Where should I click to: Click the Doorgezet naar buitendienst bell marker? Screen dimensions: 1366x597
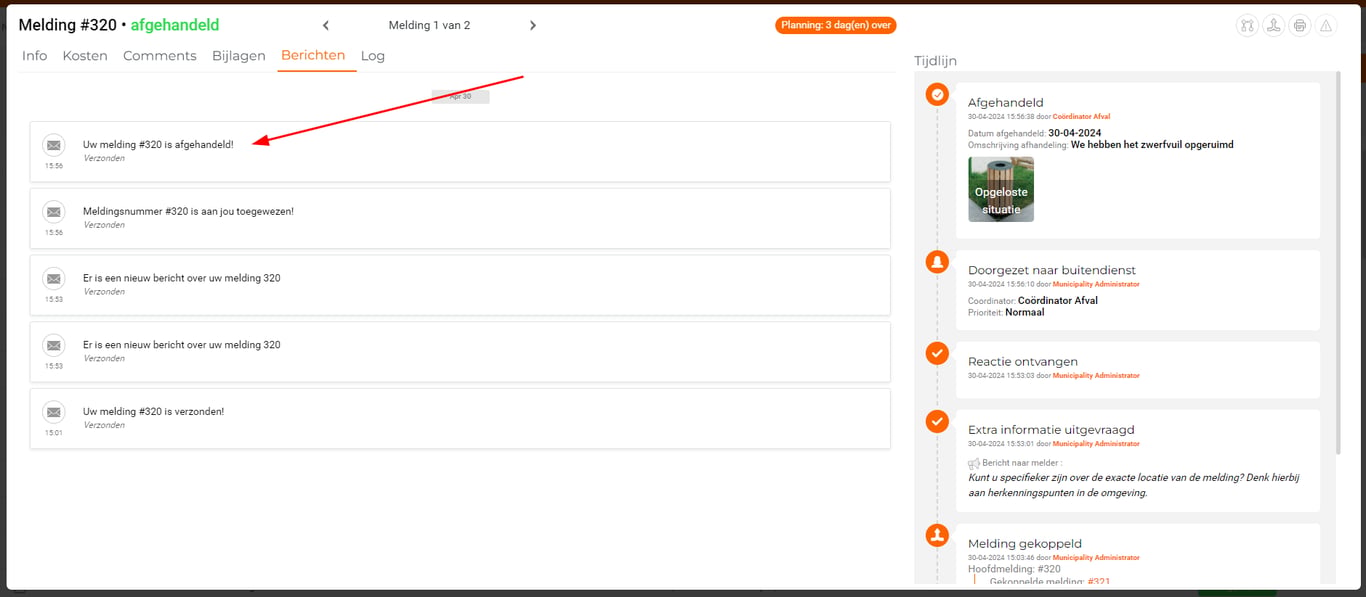pyautogui.click(x=937, y=262)
